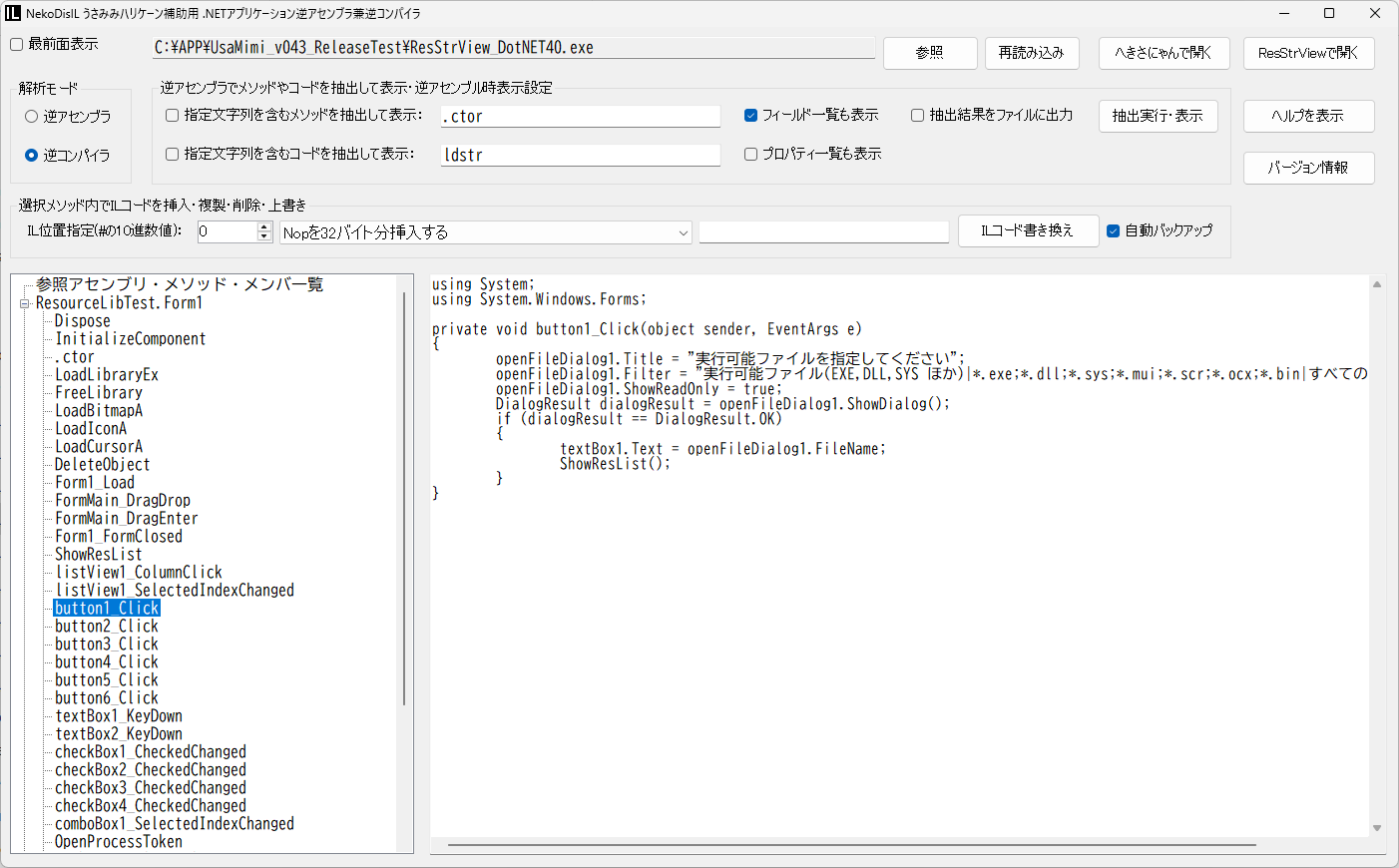Click the ResStrViewで開く button
The width and height of the screenshot is (1399, 868).
point(1308,53)
